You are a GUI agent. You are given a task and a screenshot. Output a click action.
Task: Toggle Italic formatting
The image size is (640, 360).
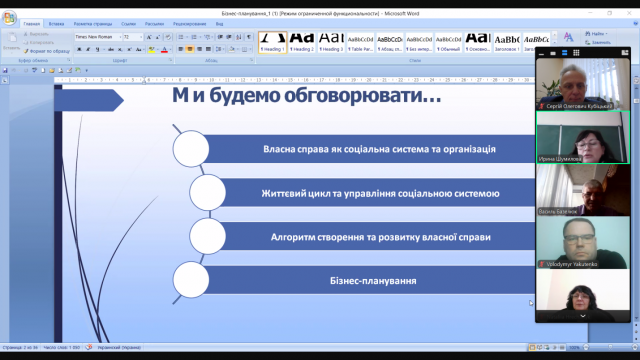[x=88, y=49]
